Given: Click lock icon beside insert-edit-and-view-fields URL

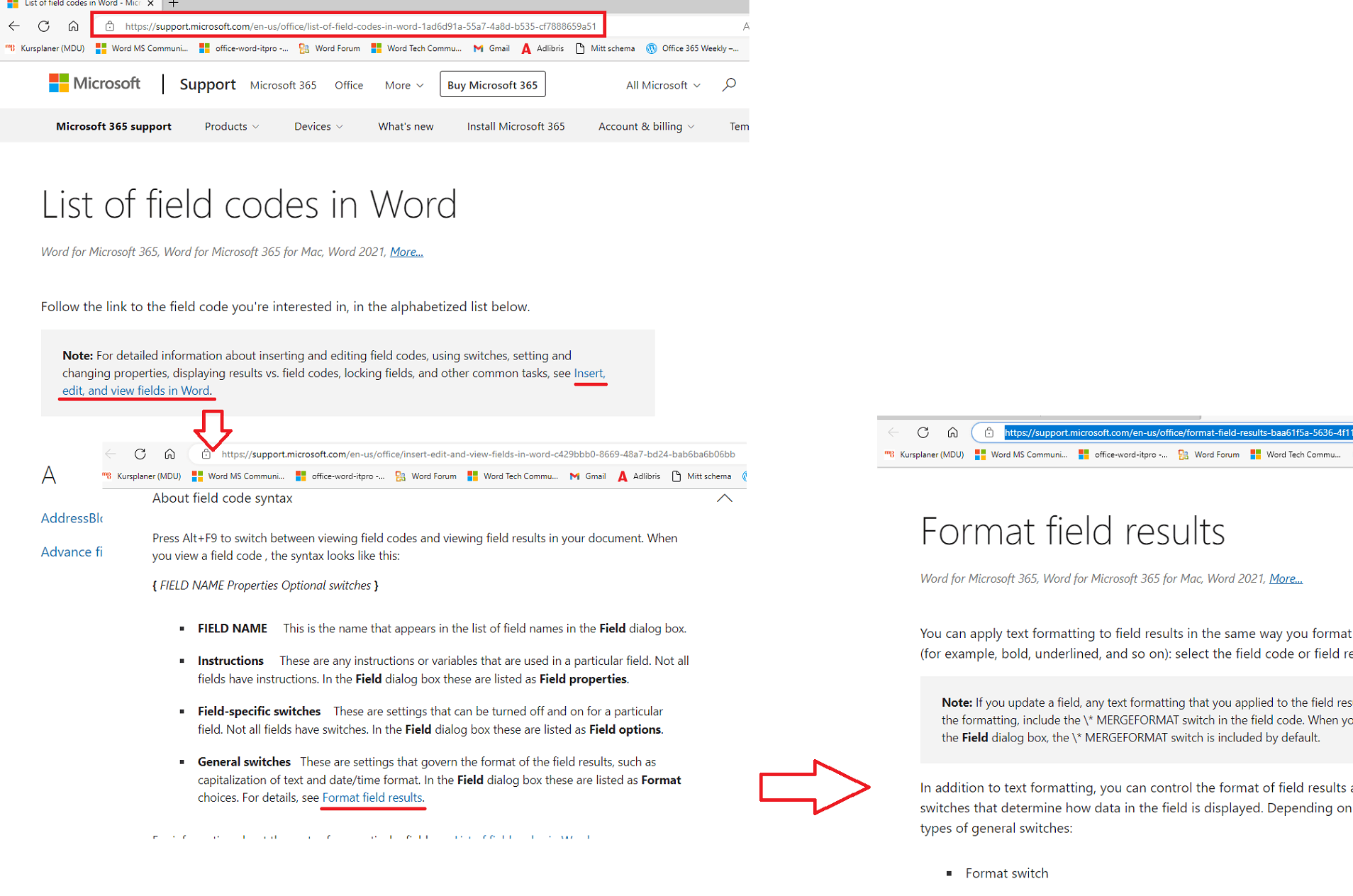Looking at the screenshot, I should (206, 454).
